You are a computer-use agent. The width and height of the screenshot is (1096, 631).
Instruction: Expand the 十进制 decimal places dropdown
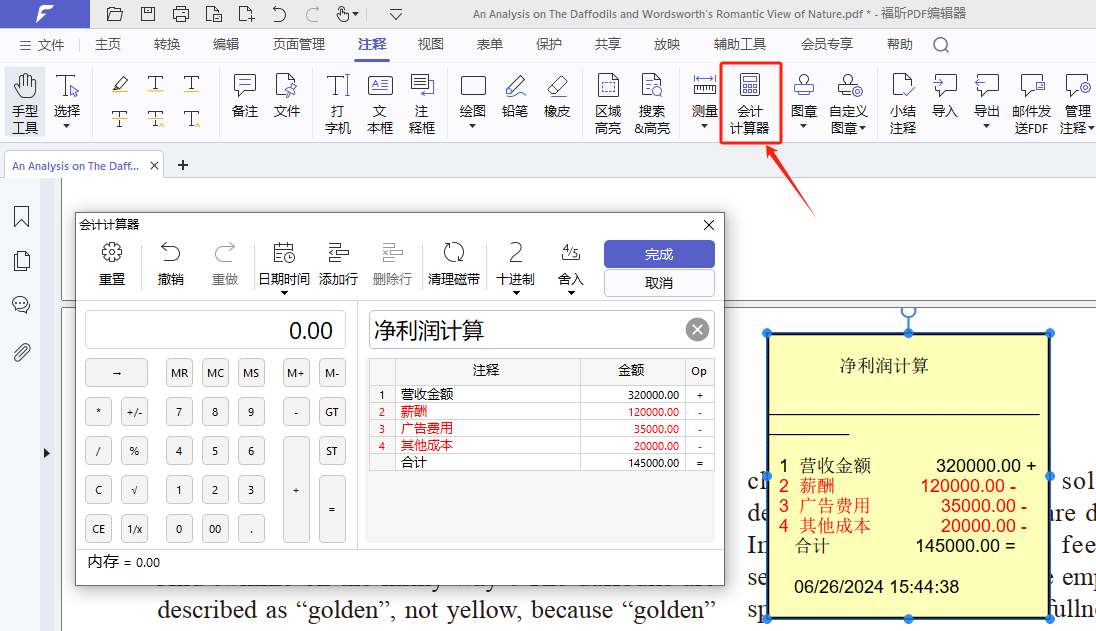(515, 264)
